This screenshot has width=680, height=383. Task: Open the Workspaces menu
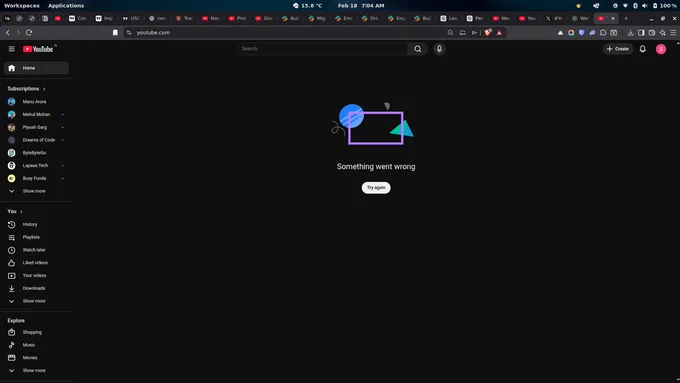click(21, 6)
